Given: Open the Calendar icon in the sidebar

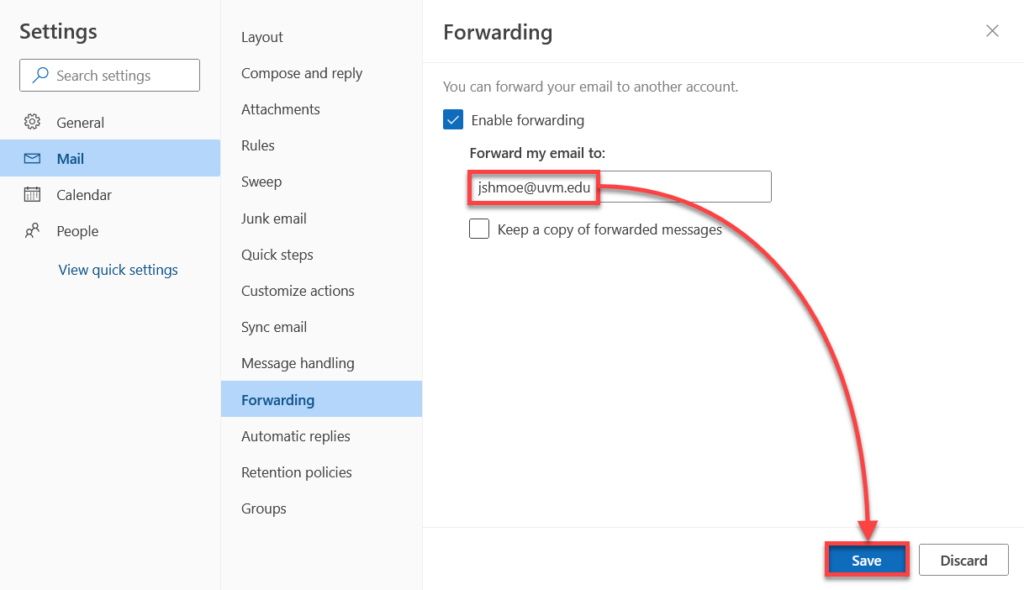Looking at the screenshot, I should pos(33,194).
